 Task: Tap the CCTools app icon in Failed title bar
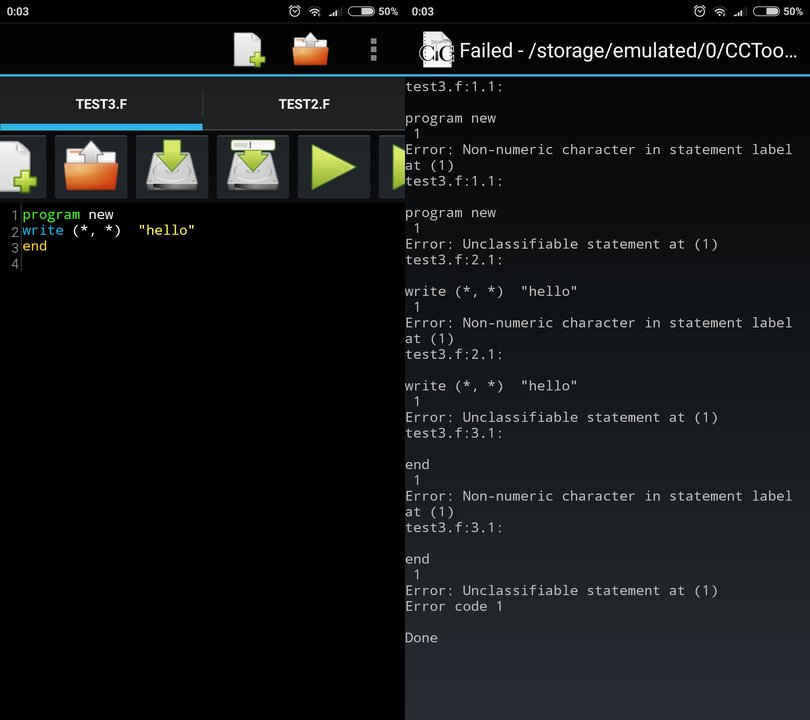pos(436,50)
